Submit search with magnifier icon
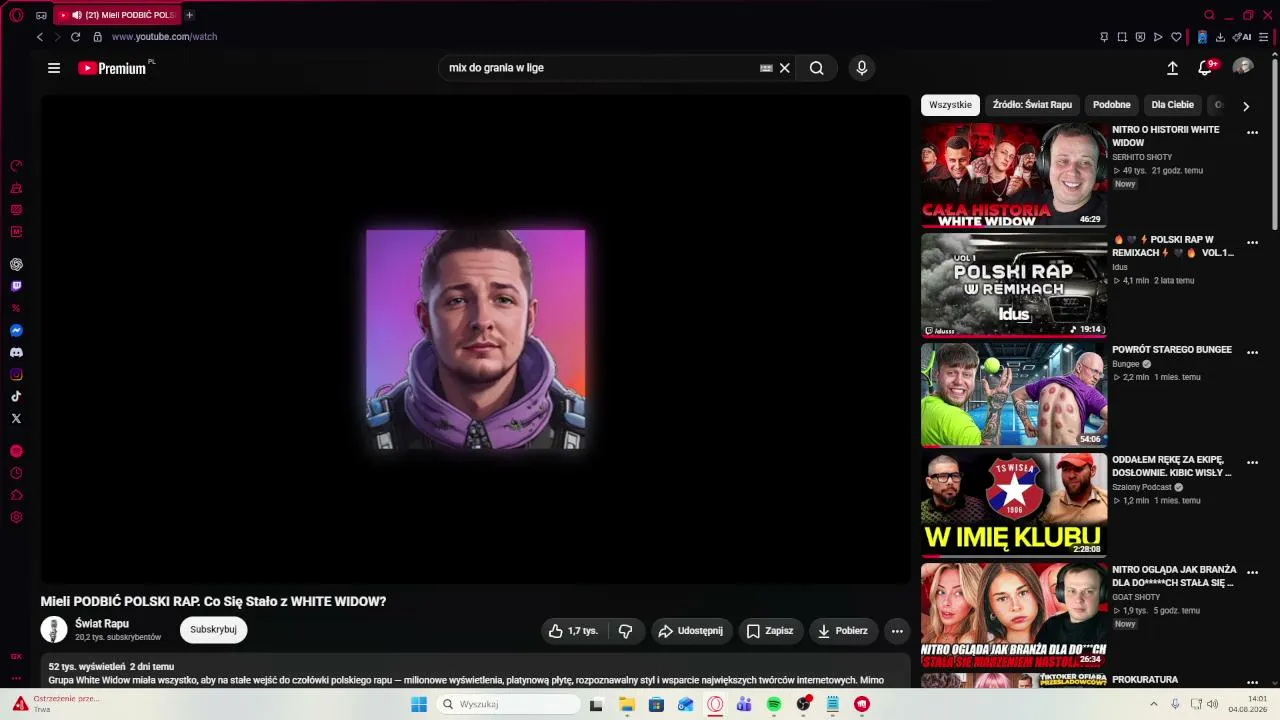 817,68
